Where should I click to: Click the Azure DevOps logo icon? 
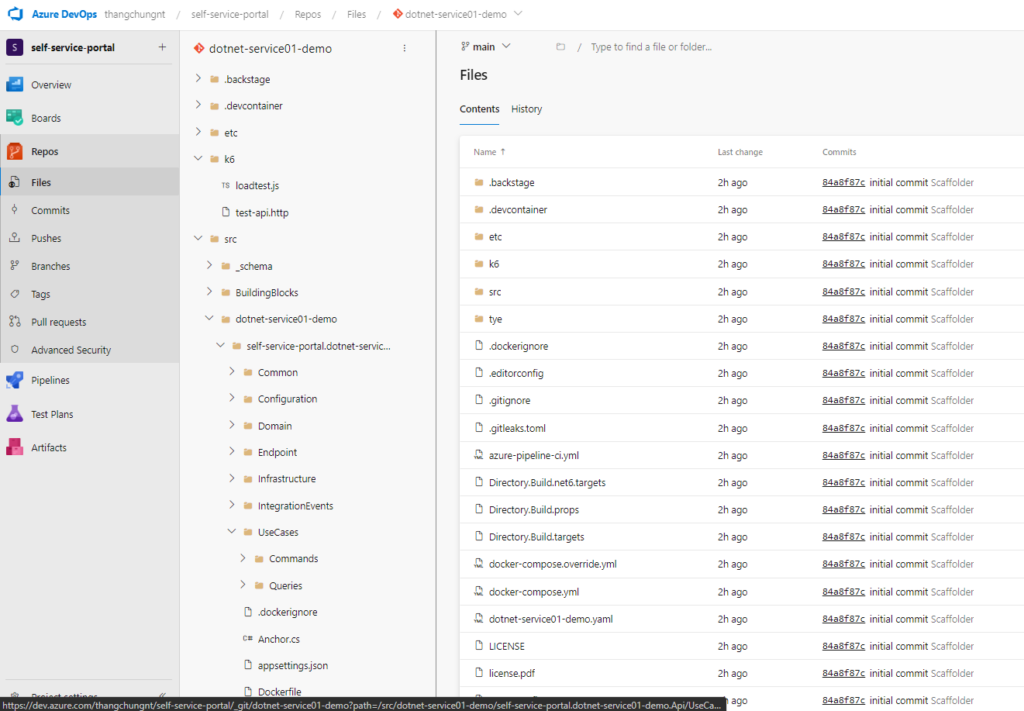pos(15,14)
